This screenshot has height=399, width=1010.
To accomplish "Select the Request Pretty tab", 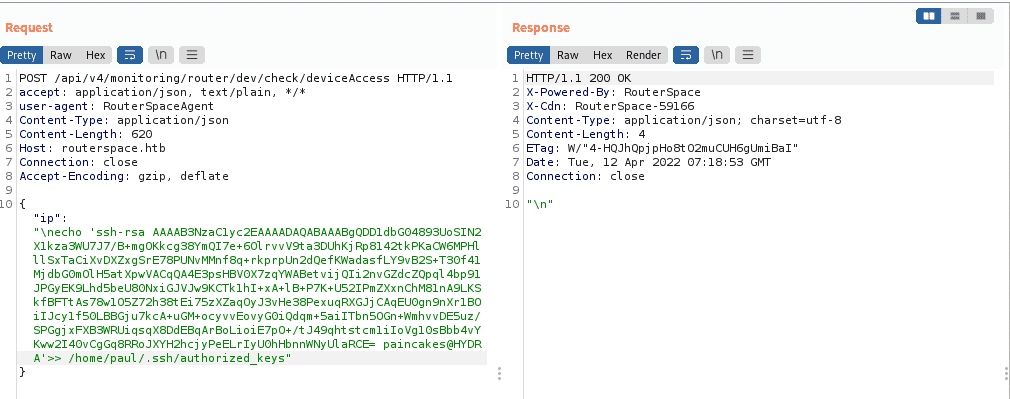I will (22, 55).
